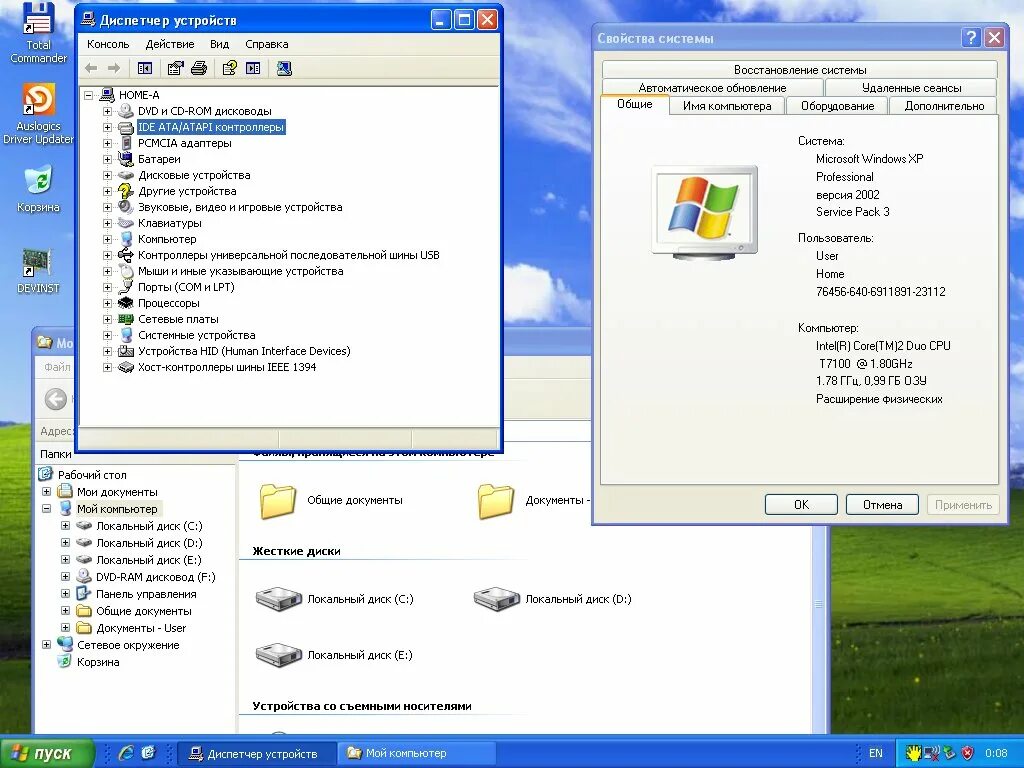1024x768 pixels.
Task: Click the Show/Hide Console Tree toolbar icon
Action: point(145,68)
